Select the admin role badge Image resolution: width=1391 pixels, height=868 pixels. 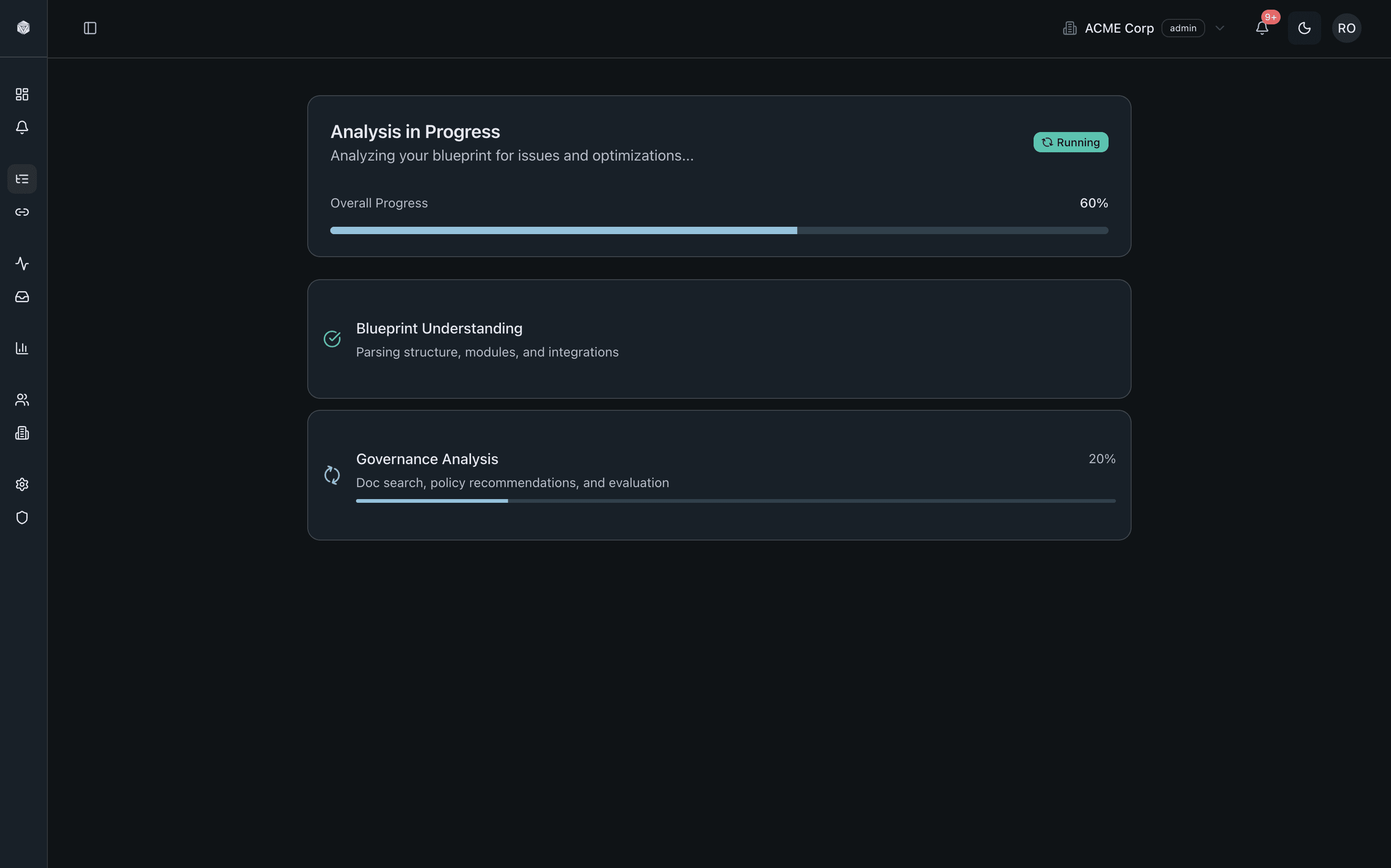tap(1183, 28)
